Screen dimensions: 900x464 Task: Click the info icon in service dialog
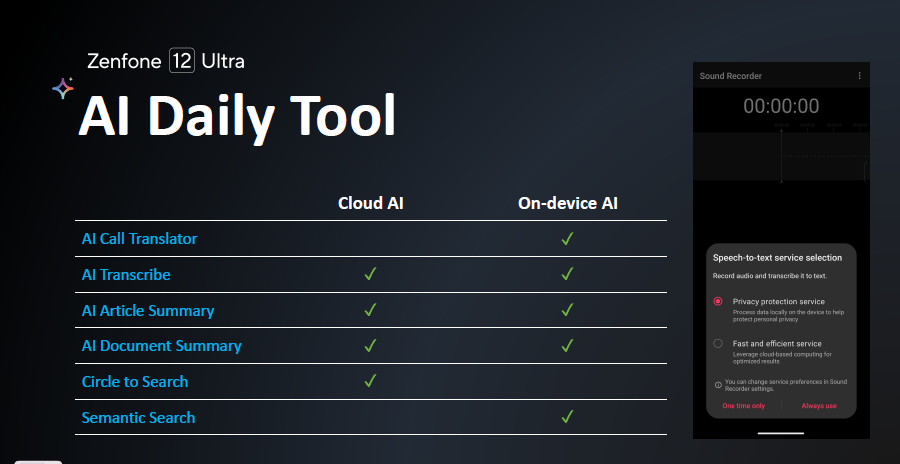[x=717, y=384]
